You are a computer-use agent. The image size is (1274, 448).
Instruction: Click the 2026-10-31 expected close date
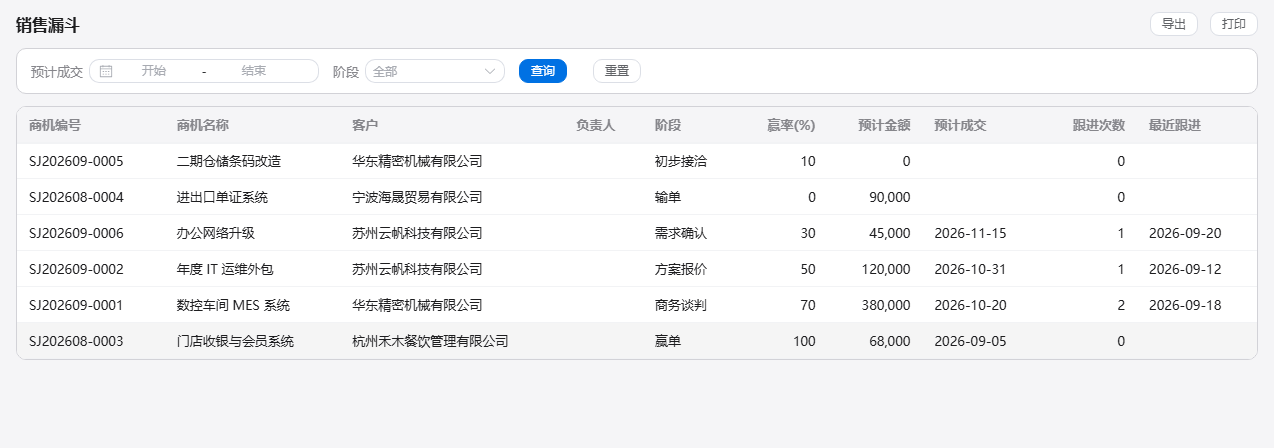tap(970, 269)
